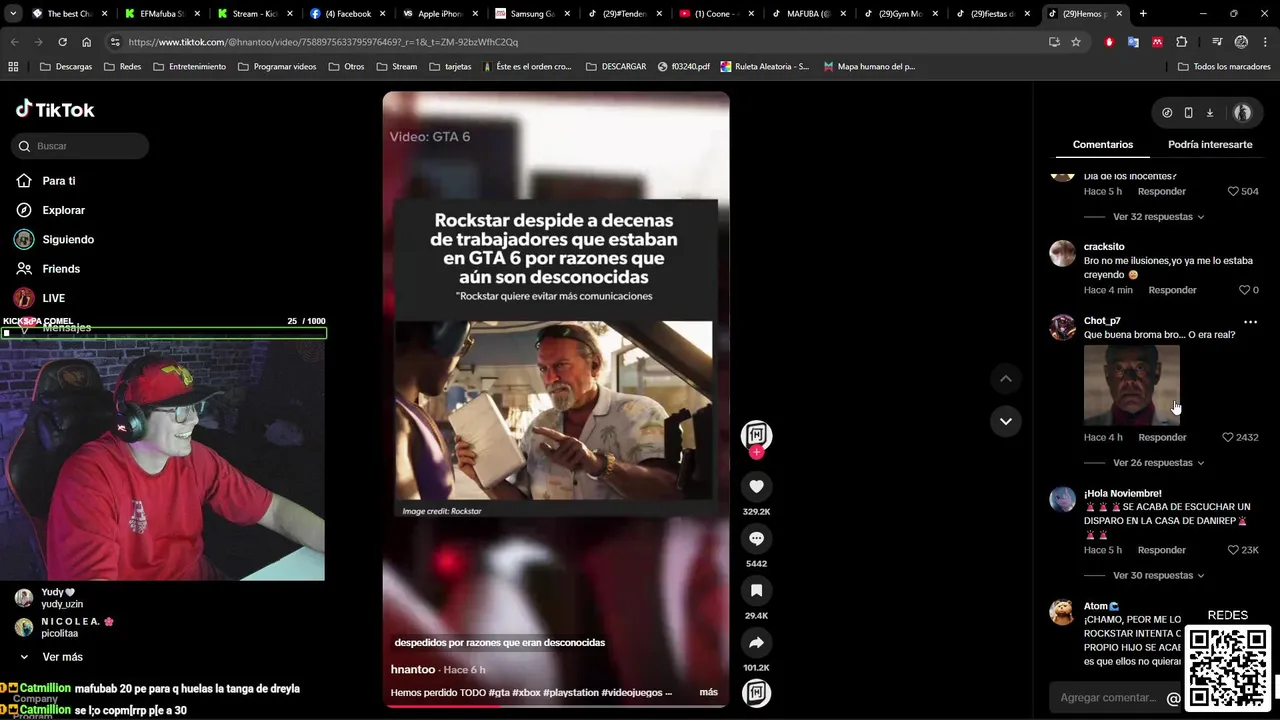Image resolution: width=1280 pixels, height=720 pixels.
Task: Open the image in the Chot_p7 comment
Action: click(1131, 385)
